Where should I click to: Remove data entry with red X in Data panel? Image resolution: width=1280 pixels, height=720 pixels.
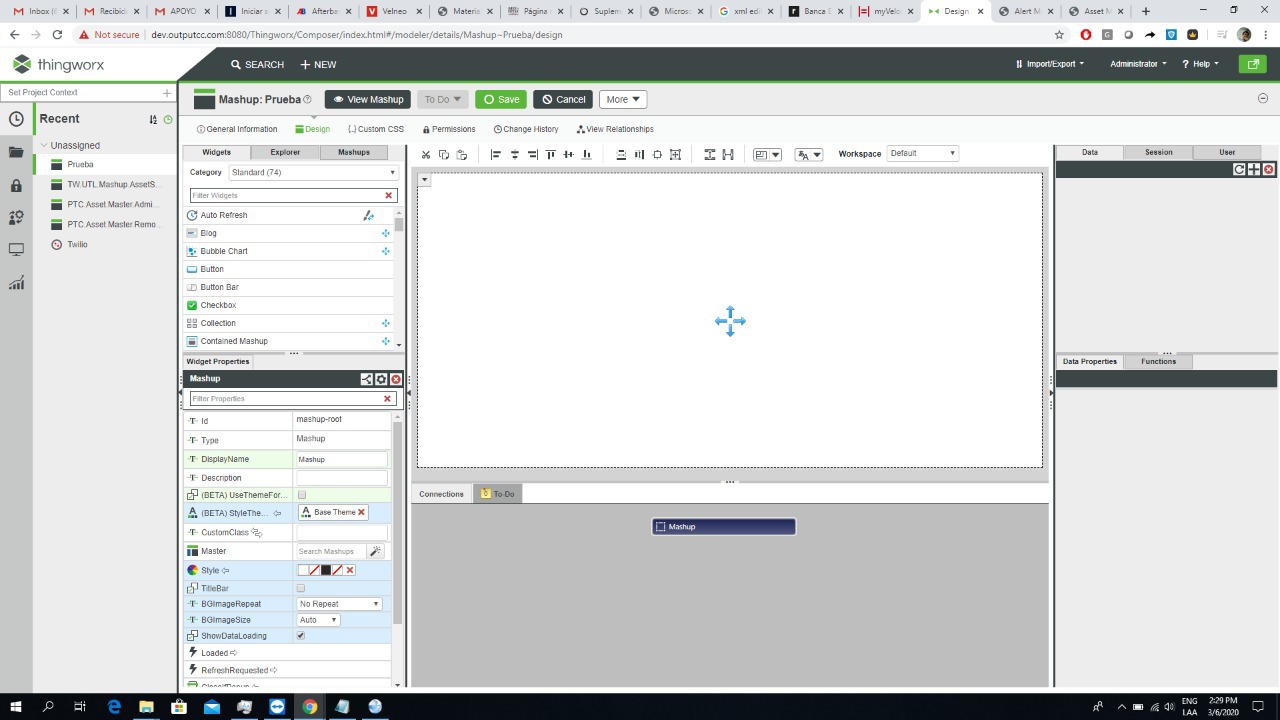[x=1269, y=169]
